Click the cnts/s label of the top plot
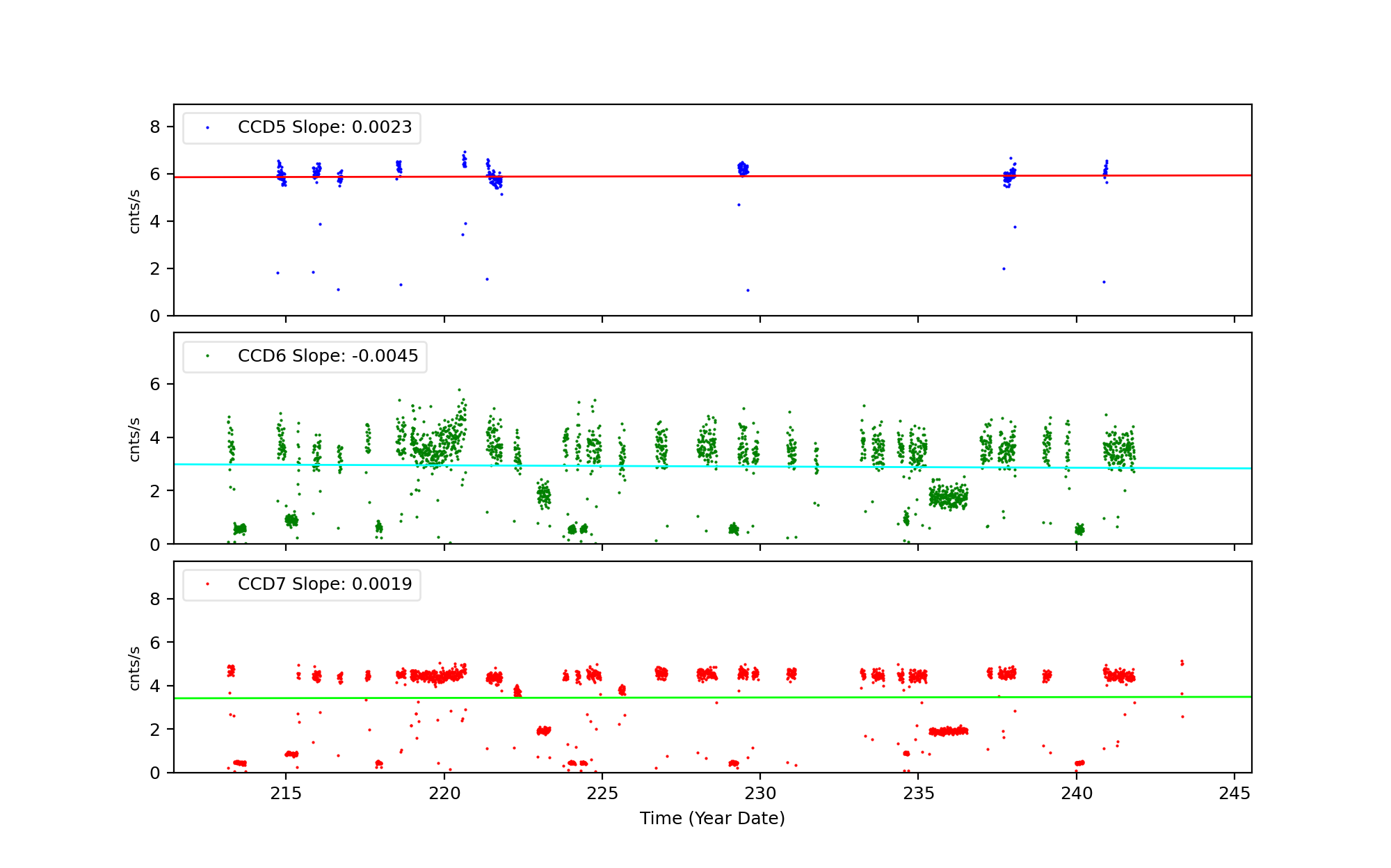This screenshot has height=868, width=1391. click(x=135, y=211)
